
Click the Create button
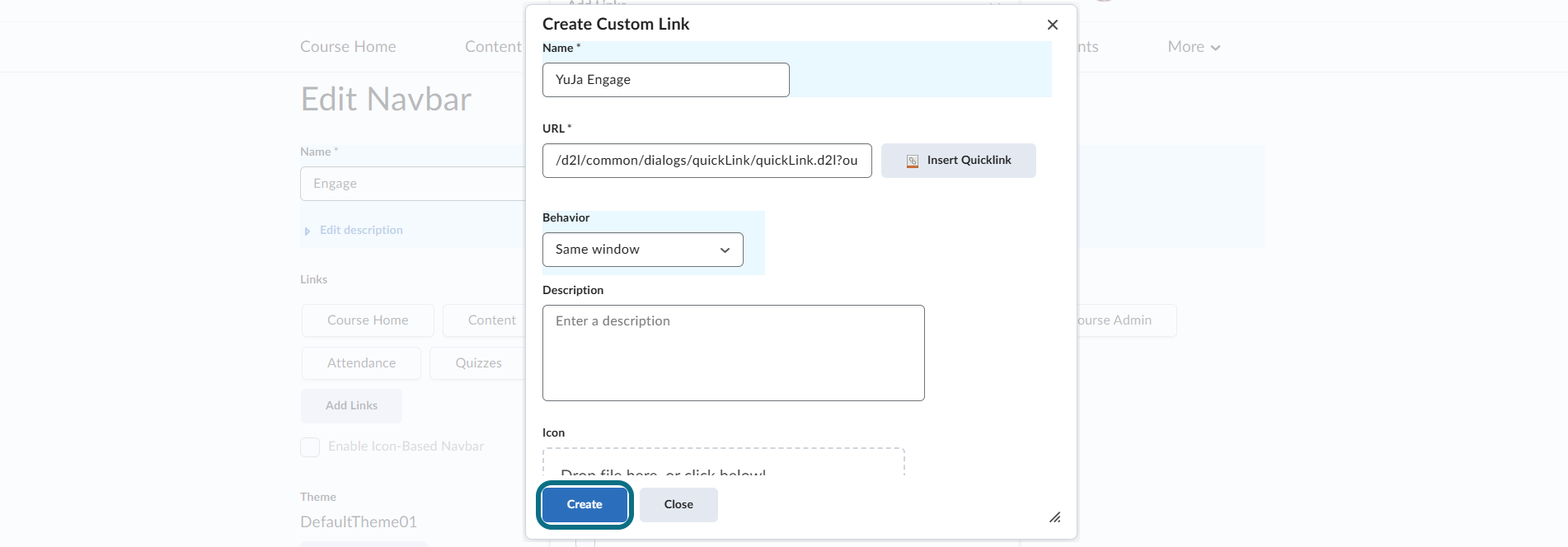[584, 505]
